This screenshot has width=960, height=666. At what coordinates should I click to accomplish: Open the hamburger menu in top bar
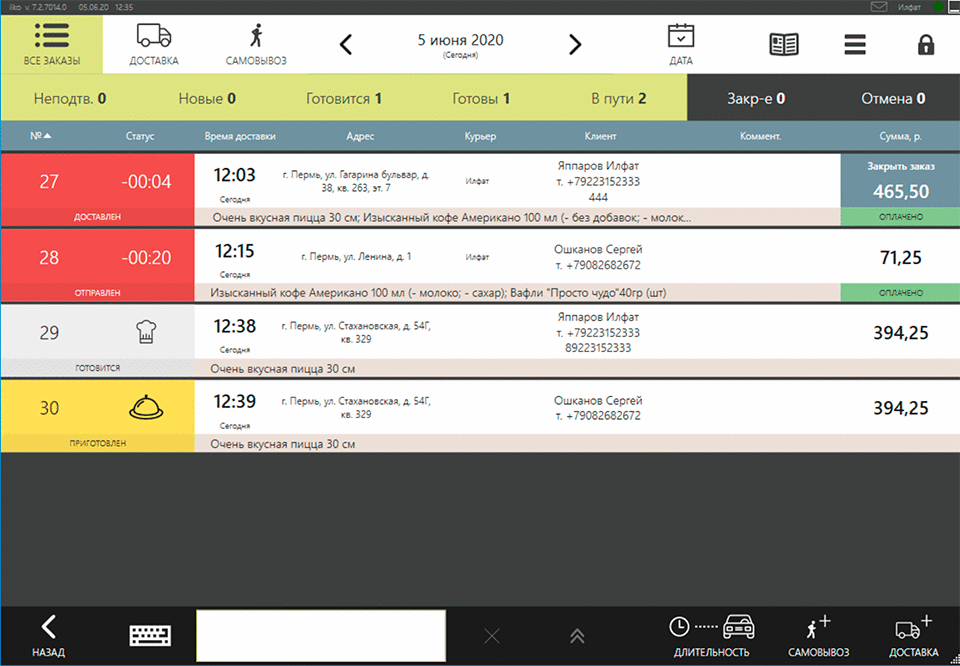[854, 45]
